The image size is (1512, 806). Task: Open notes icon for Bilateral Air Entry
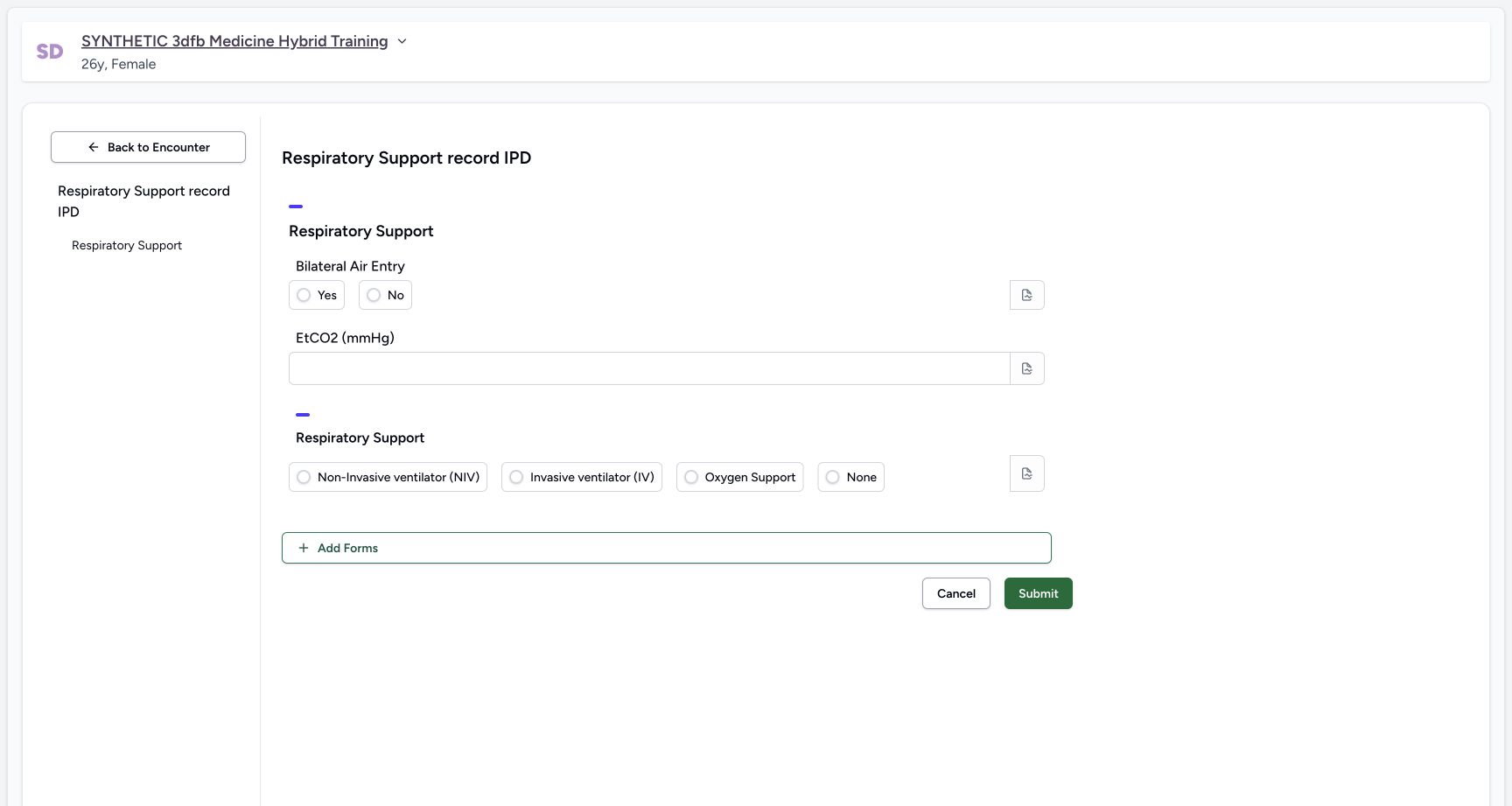coord(1026,295)
